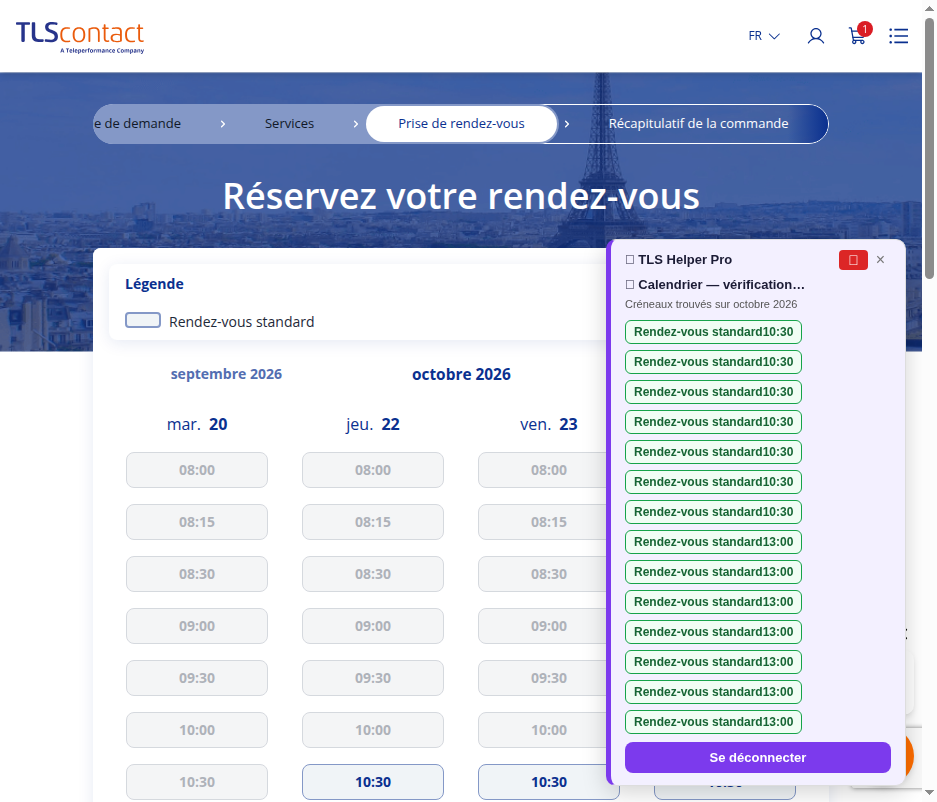The width and height of the screenshot is (937, 802).
Task: Click the 10:30 slot under mar. 20
Action: [x=197, y=782]
